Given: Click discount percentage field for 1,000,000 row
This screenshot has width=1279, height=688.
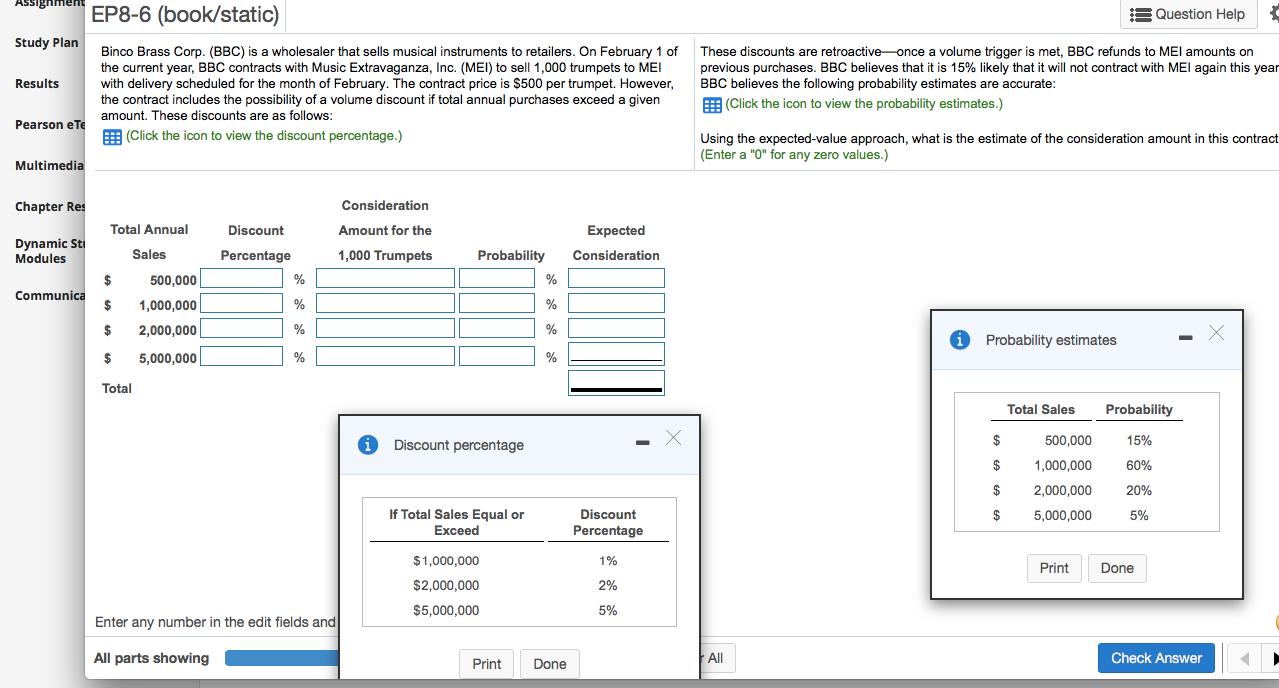Looking at the screenshot, I should click(241, 303).
